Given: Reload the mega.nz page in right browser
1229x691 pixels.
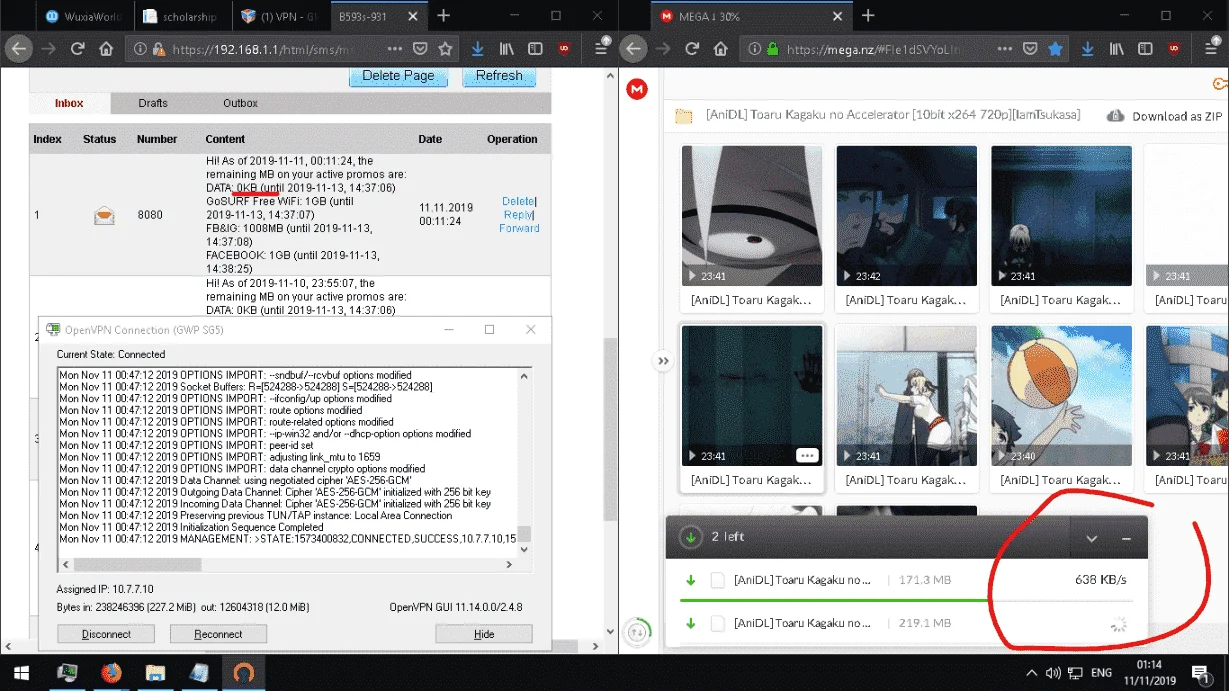Looking at the screenshot, I should (691, 49).
